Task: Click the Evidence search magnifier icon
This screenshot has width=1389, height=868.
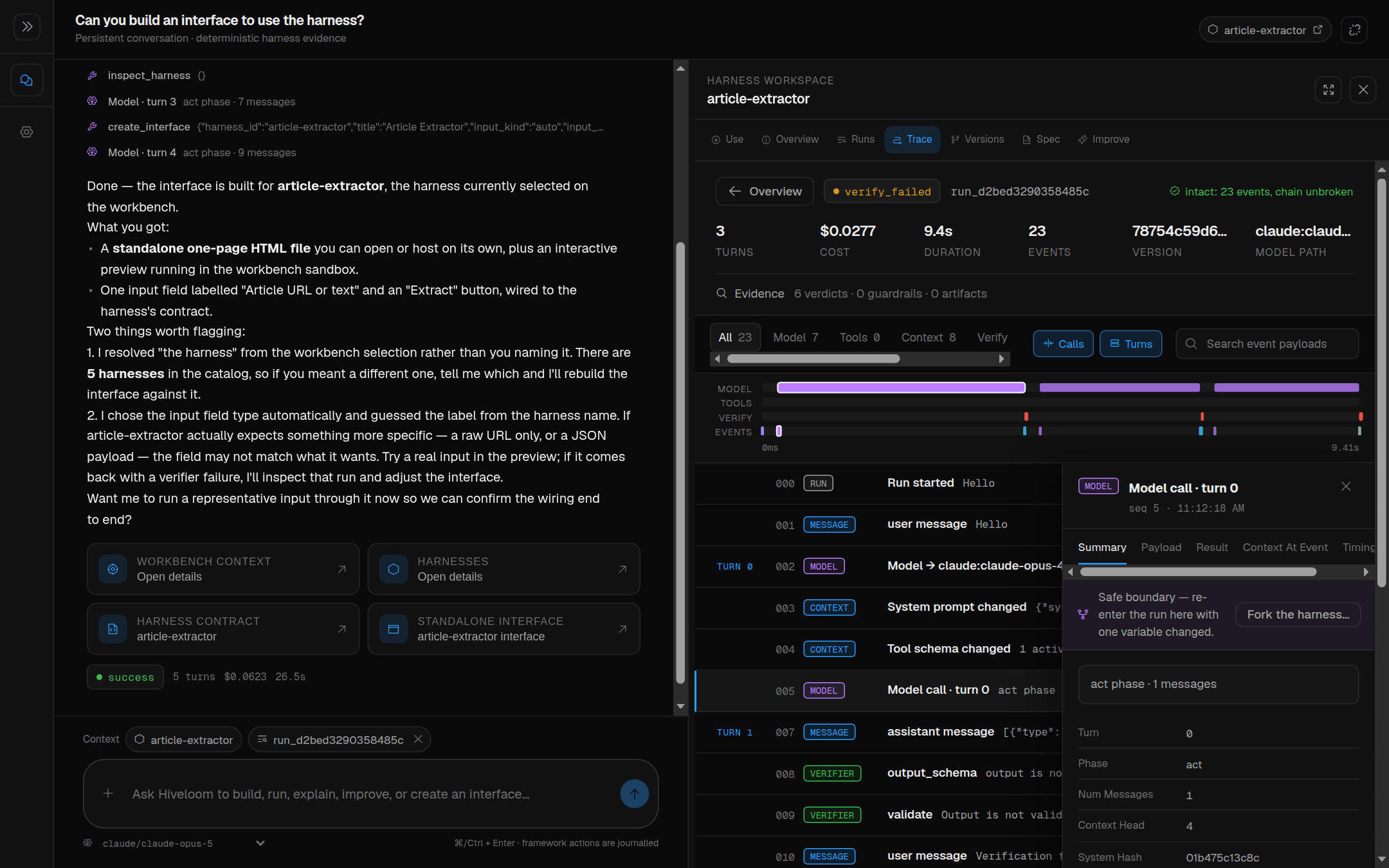Action: [x=722, y=294]
